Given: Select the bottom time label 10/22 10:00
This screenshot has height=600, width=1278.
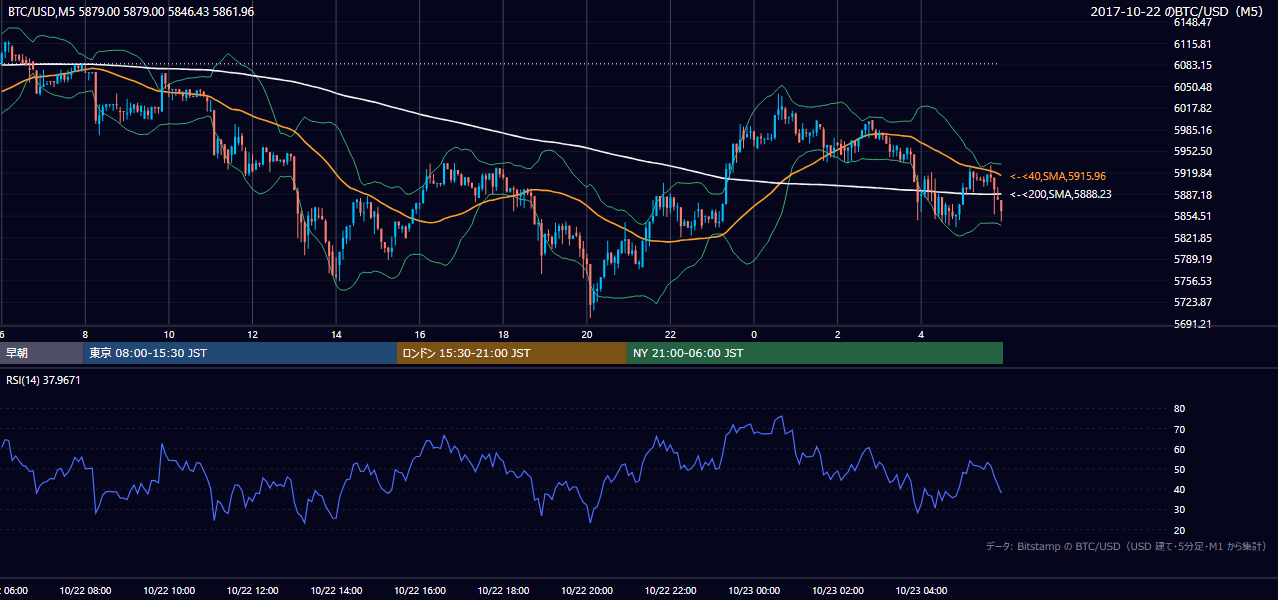Looking at the screenshot, I should 169,591.
